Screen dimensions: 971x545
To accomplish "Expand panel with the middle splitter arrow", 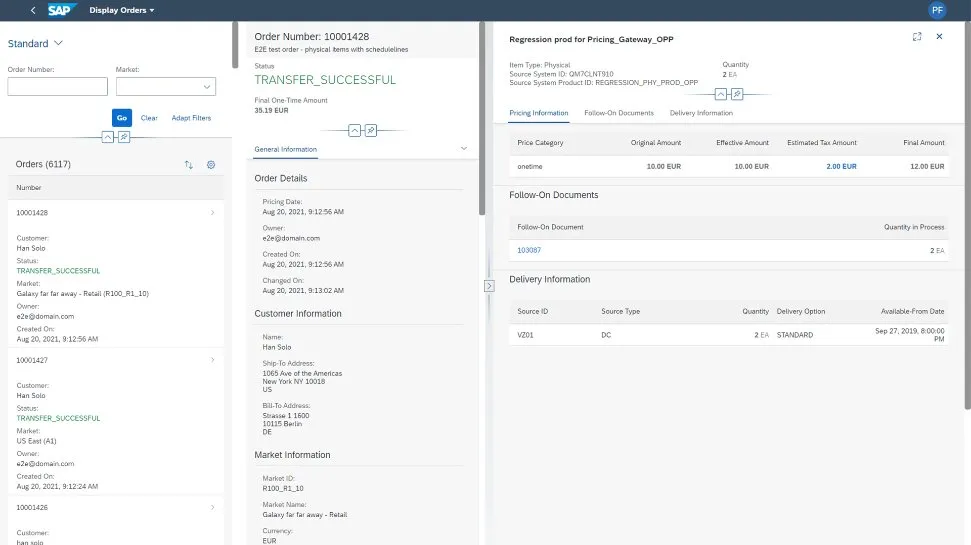I will coord(489,286).
